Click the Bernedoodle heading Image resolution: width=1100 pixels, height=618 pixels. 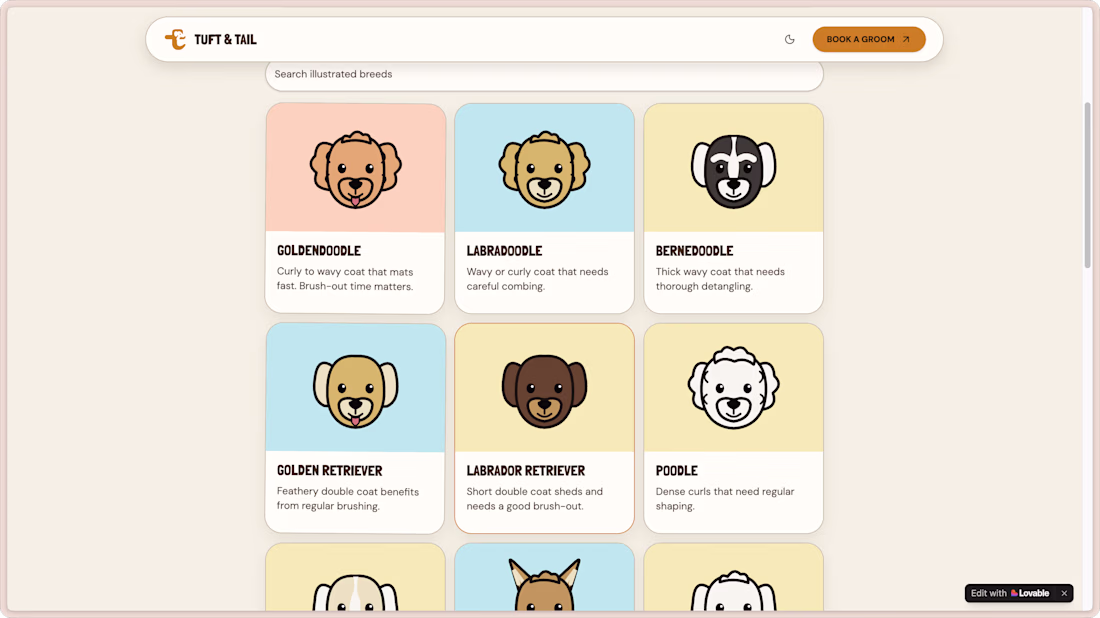tap(694, 250)
